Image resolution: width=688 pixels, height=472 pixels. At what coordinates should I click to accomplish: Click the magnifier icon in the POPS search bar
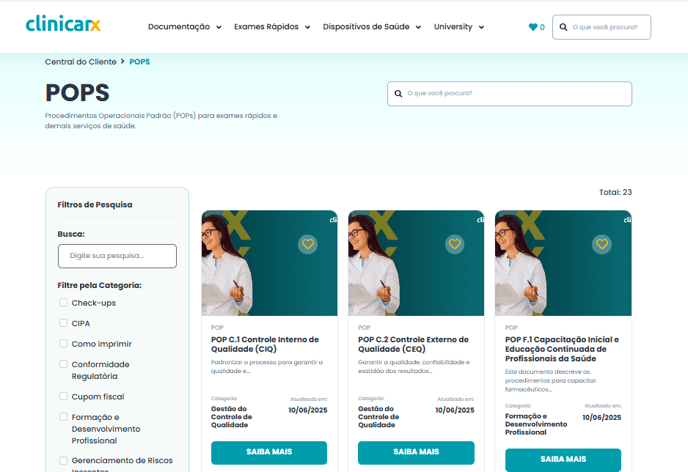(398, 93)
